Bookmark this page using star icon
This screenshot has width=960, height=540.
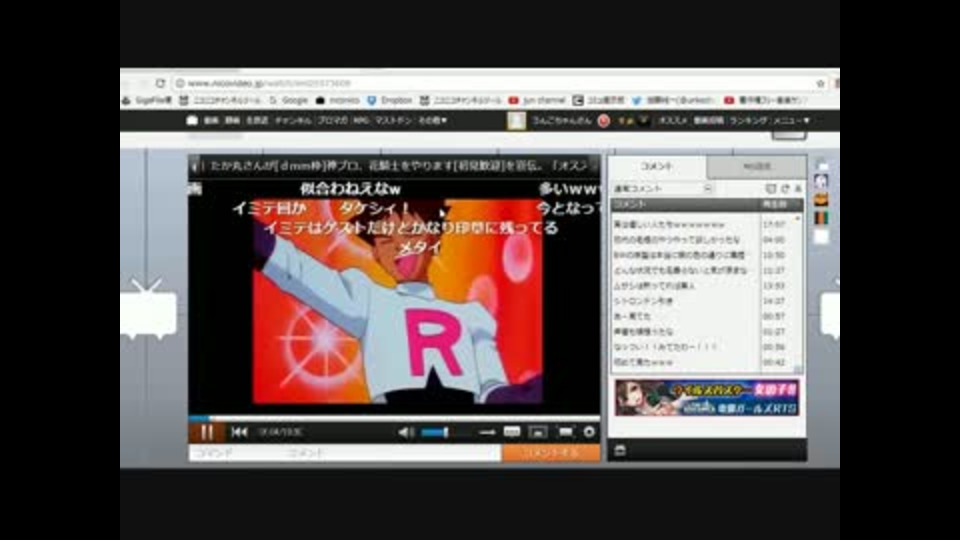click(820, 83)
